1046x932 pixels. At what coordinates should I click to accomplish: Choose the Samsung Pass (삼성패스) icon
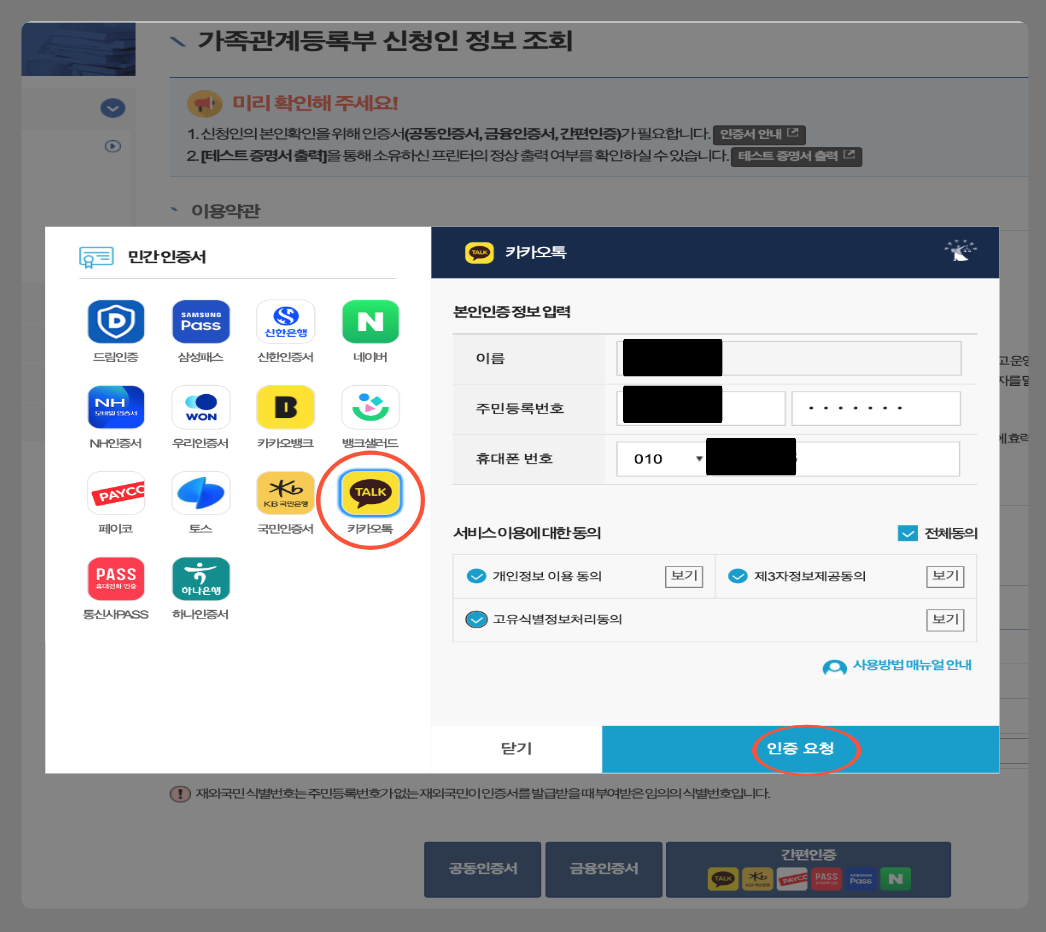(200, 322)
